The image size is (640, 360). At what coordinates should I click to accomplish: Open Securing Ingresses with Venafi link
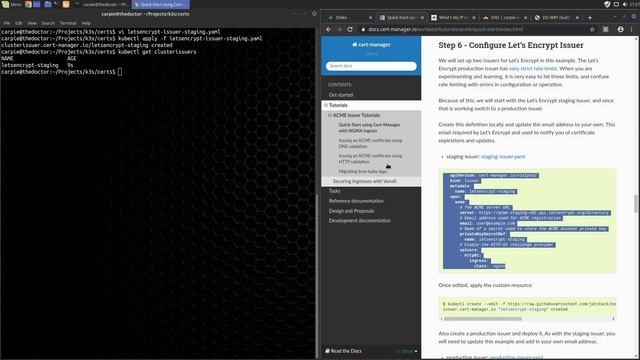tap(364, 181)
